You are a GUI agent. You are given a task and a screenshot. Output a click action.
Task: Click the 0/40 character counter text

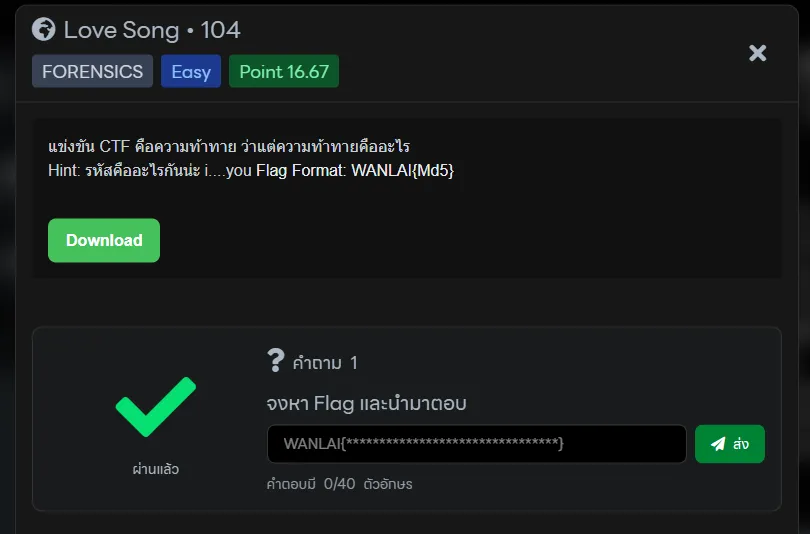pyautogui.click(x=340, y=485)
